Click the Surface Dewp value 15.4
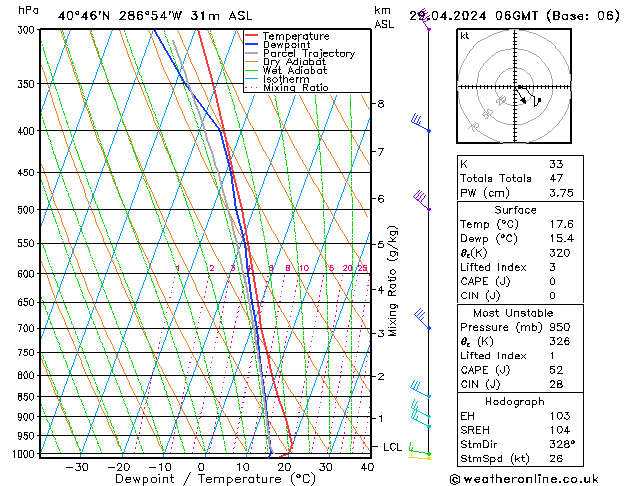This screenshot has width=629, height=486. [x=561, y=238]
